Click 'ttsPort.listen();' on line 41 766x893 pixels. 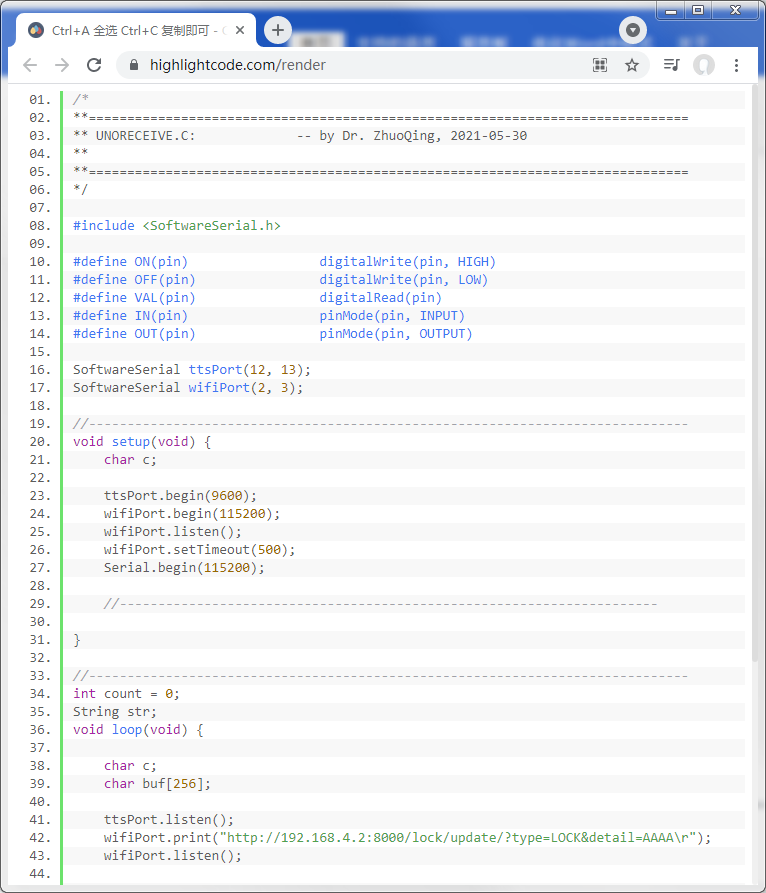click(169, 820)
